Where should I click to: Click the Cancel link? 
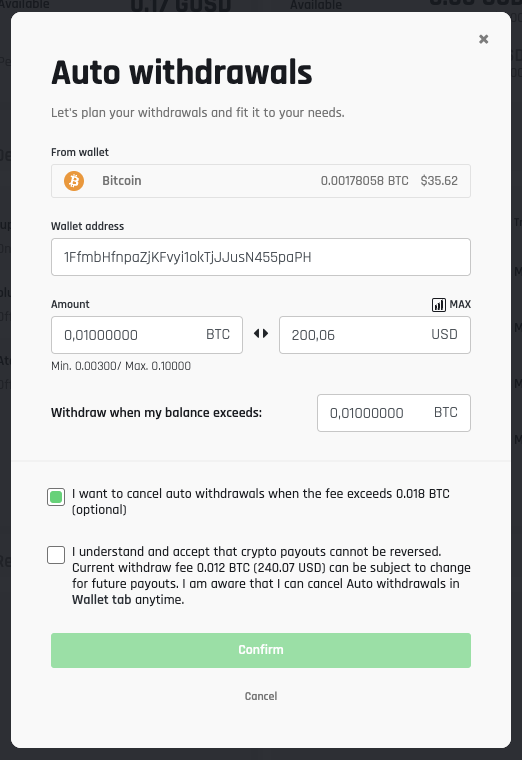(261, 696)
